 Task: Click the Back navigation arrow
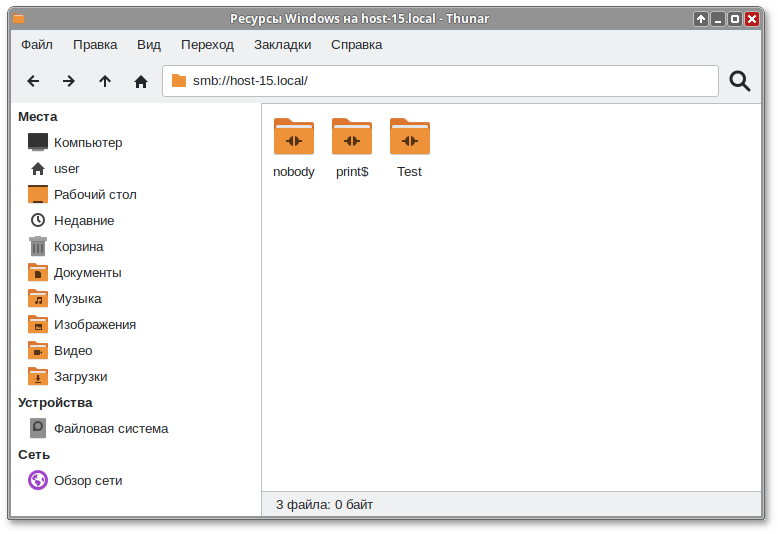click(33, 81)
